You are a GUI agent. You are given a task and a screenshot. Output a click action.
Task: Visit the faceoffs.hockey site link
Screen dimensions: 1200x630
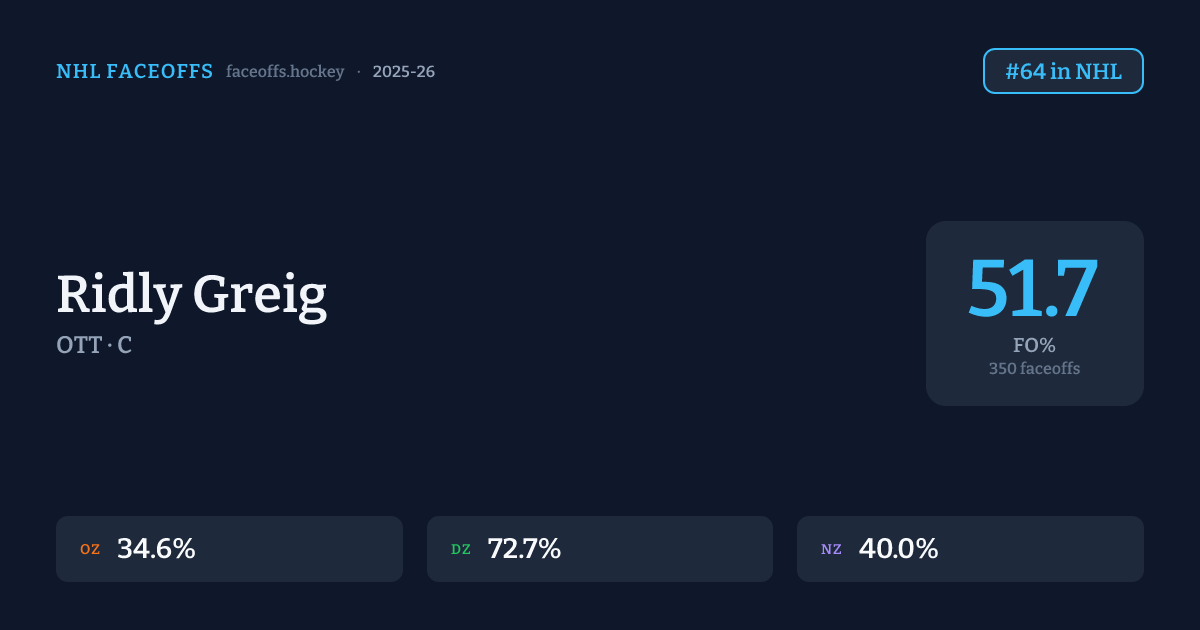click(x=285, y=72)
